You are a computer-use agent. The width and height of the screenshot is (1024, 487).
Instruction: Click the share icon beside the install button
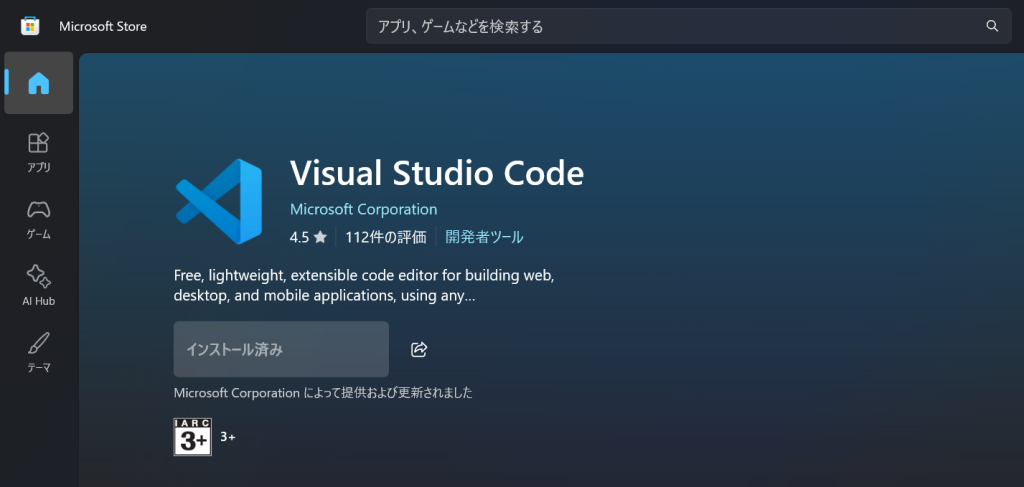(x=419, y=349)
